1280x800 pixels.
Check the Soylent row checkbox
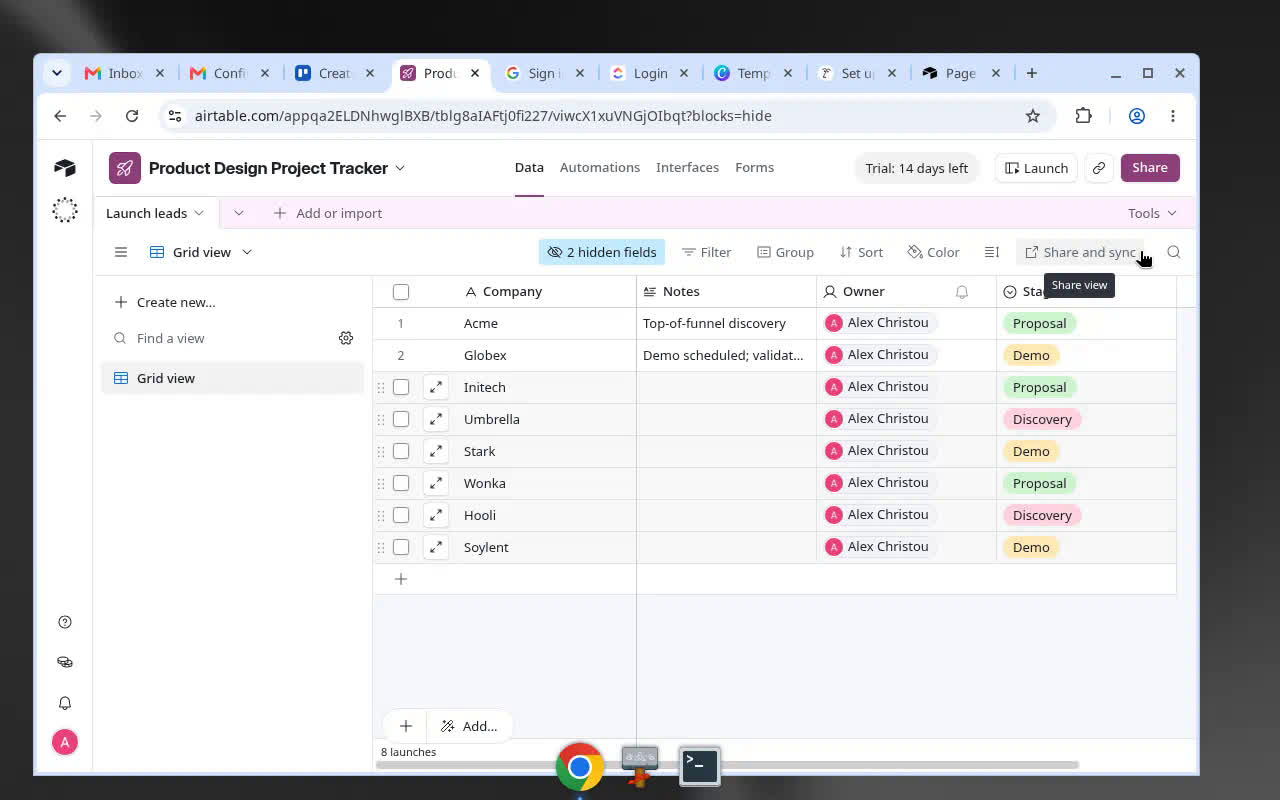point(401,547)
